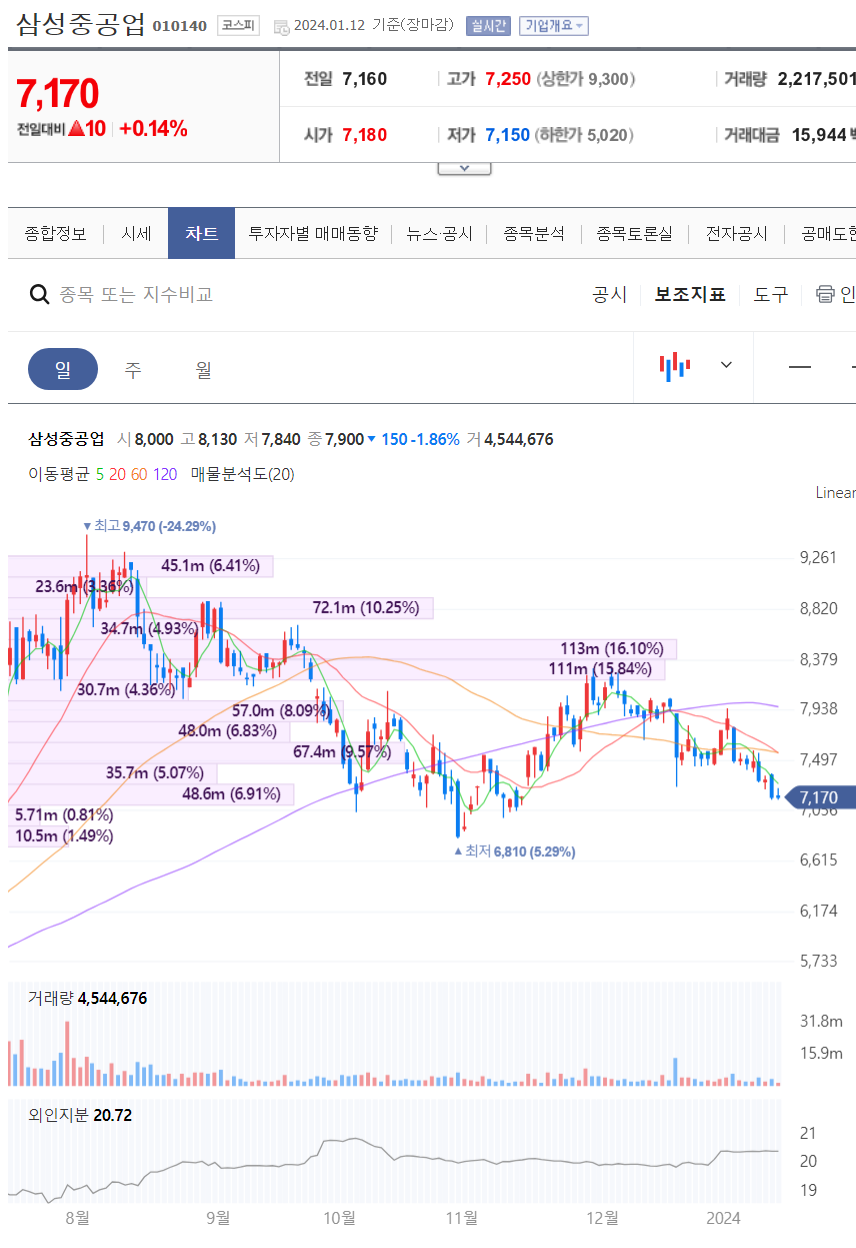Open the 기업개요 dropdown

553,26
